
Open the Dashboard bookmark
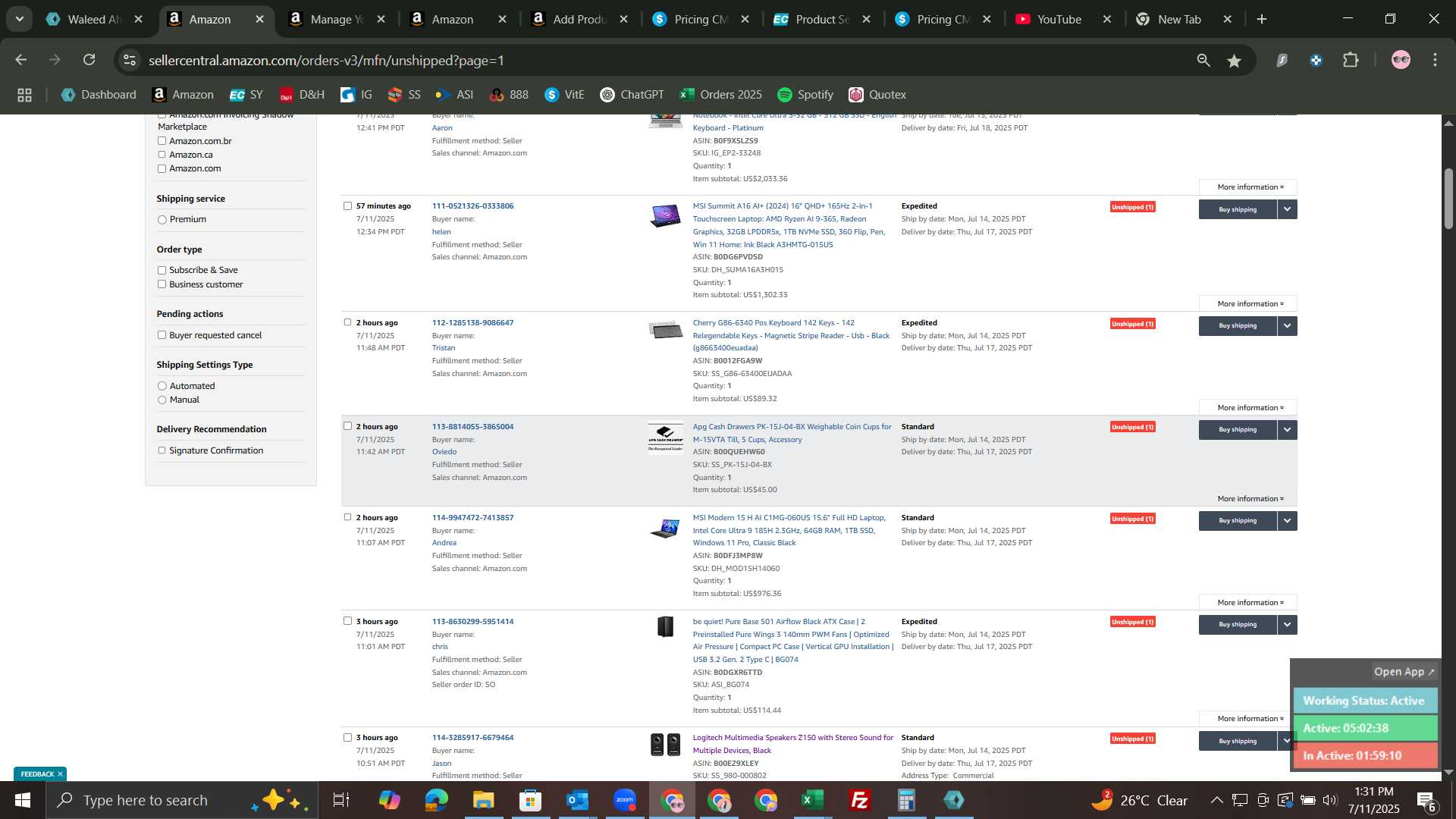point(99,95)
